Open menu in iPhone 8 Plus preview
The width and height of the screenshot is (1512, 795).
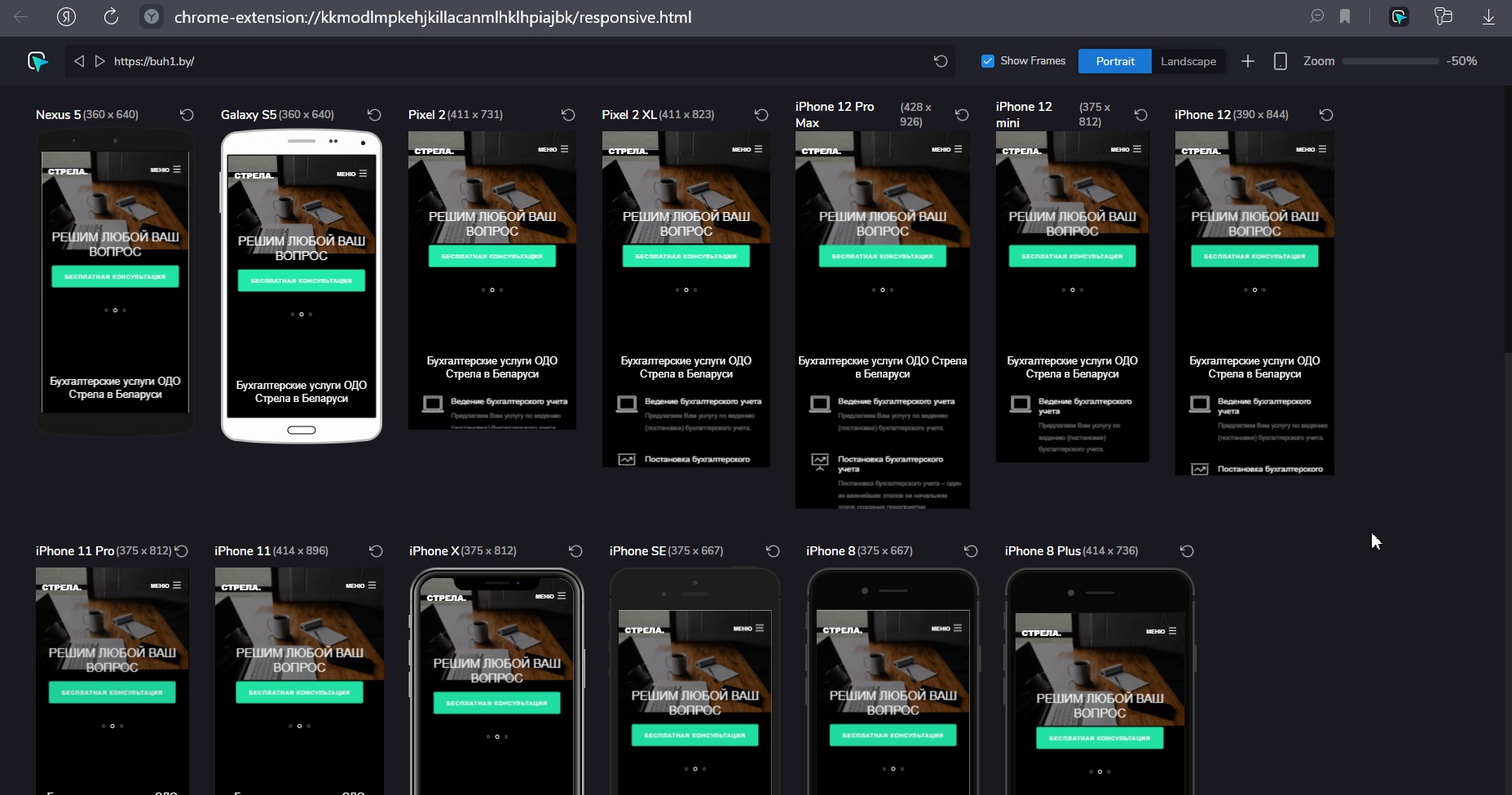tap(1162, 631)
